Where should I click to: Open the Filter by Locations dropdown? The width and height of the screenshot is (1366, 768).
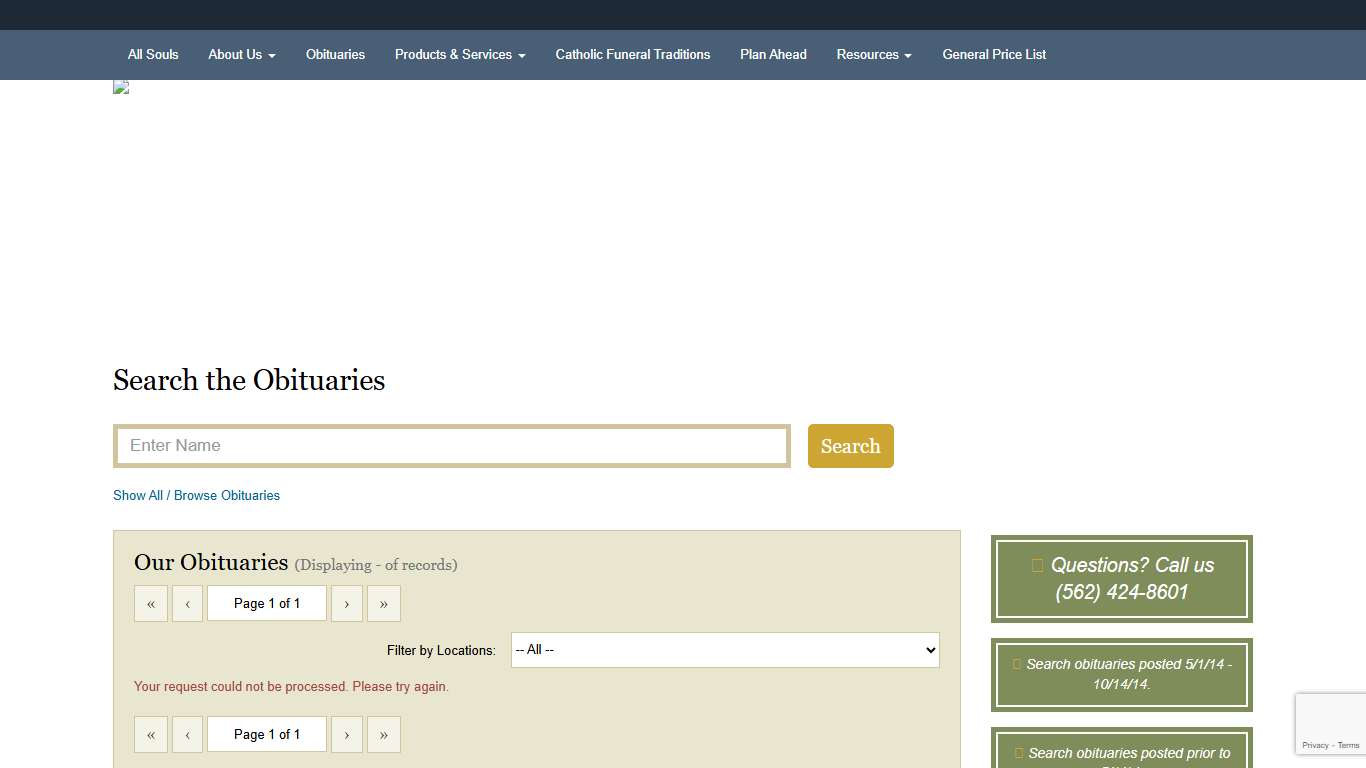coord(725,650)
